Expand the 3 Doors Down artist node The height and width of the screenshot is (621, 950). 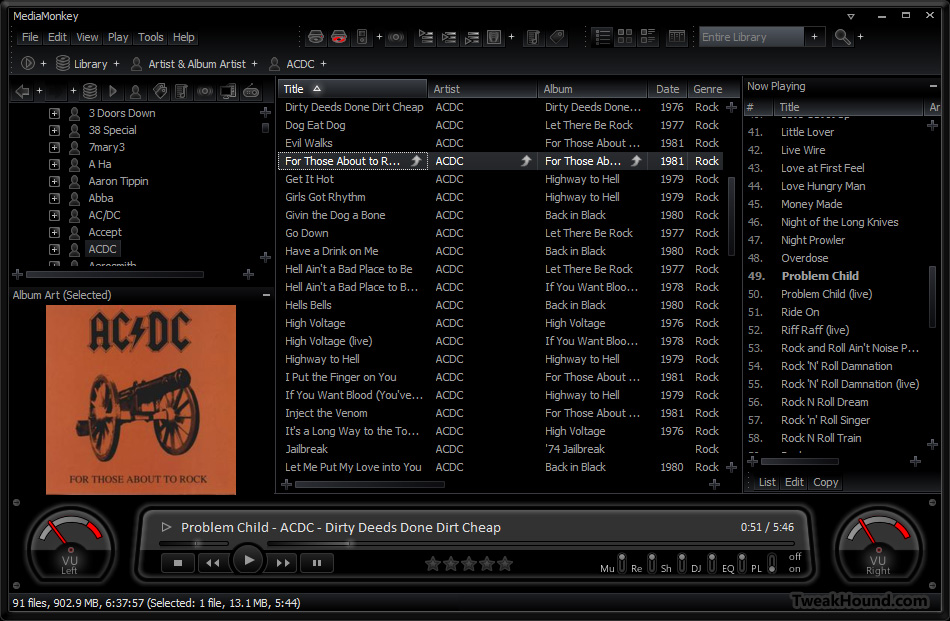55,113
